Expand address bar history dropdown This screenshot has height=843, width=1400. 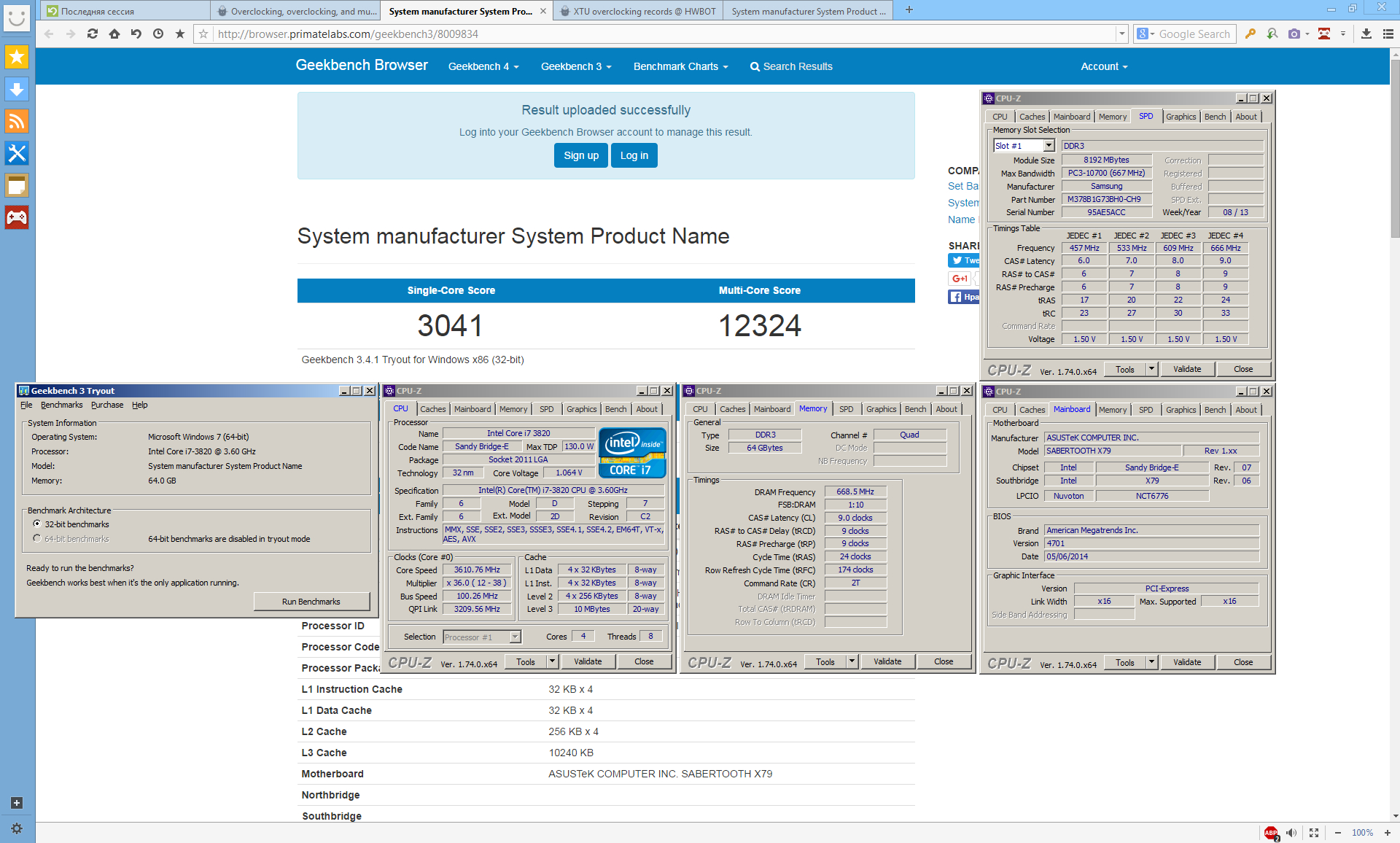[1121, 34]
